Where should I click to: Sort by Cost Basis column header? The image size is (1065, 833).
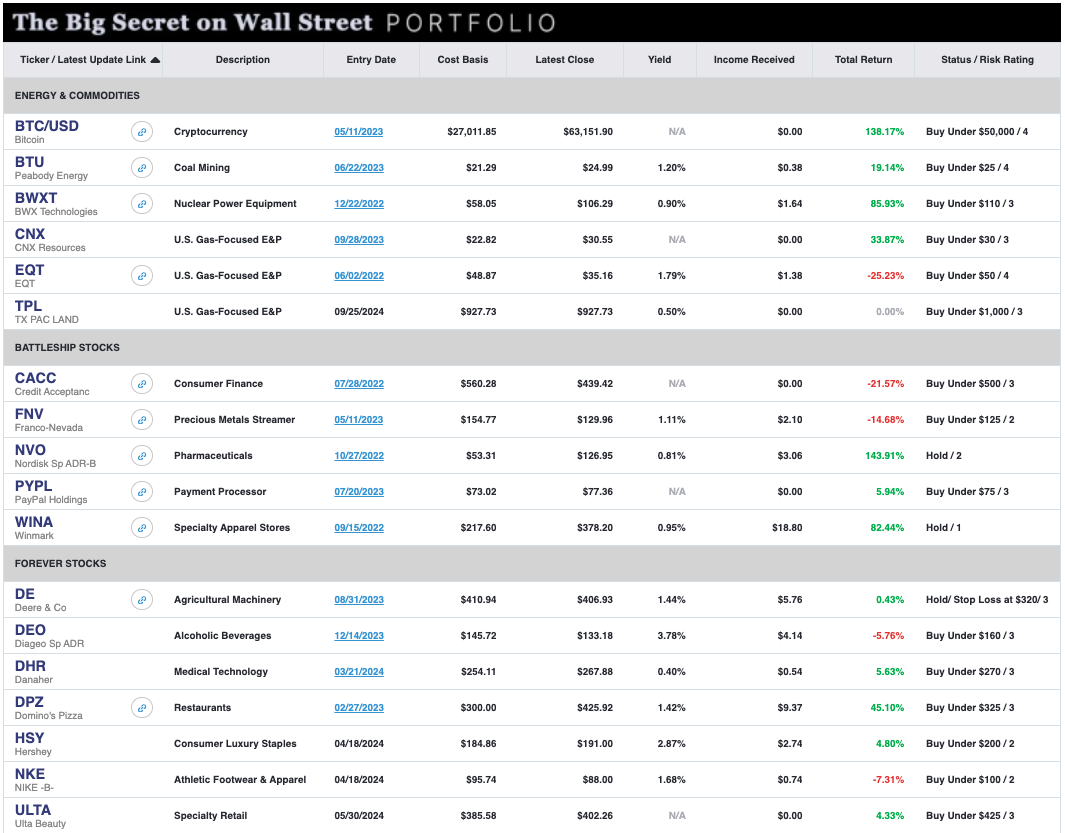coord(463,60)
